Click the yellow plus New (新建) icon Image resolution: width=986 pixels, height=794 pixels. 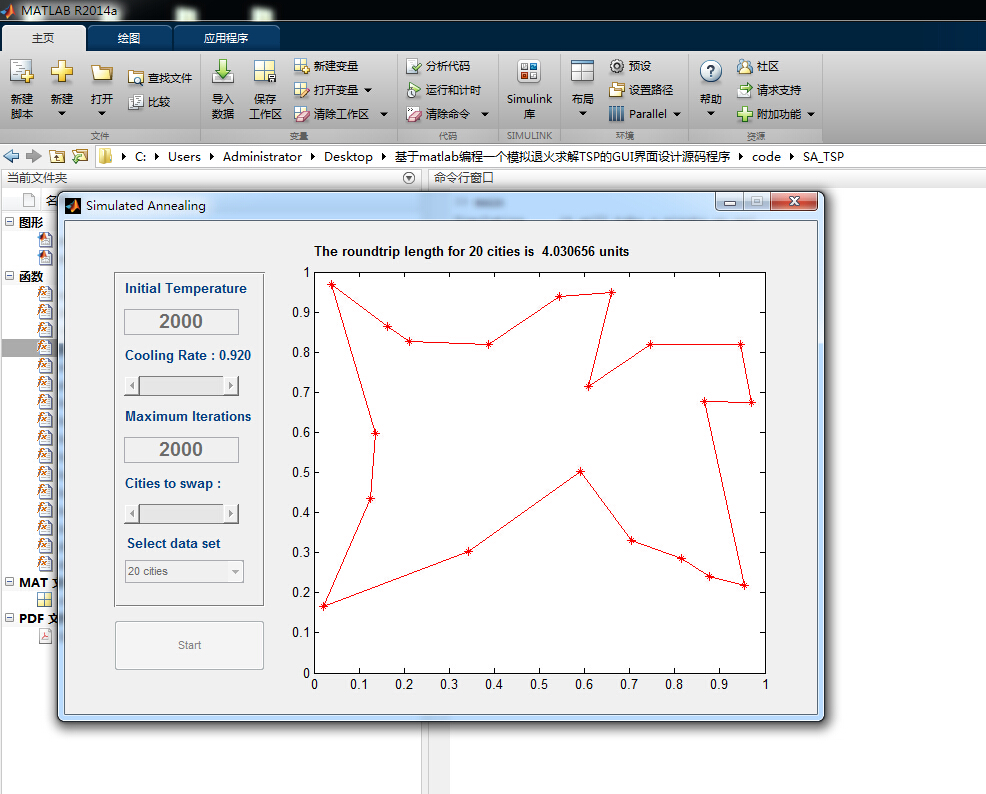point(62,71)
